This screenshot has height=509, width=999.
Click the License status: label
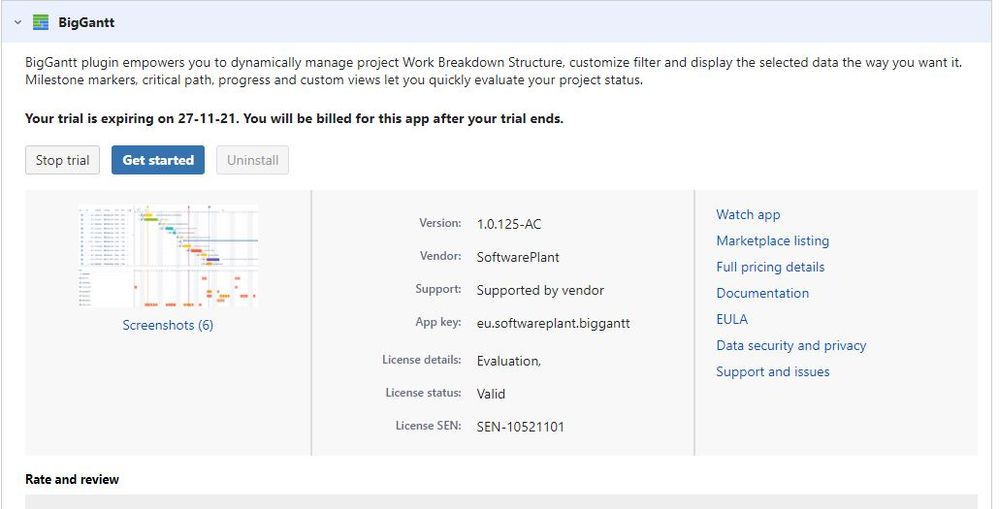(423, 392)
